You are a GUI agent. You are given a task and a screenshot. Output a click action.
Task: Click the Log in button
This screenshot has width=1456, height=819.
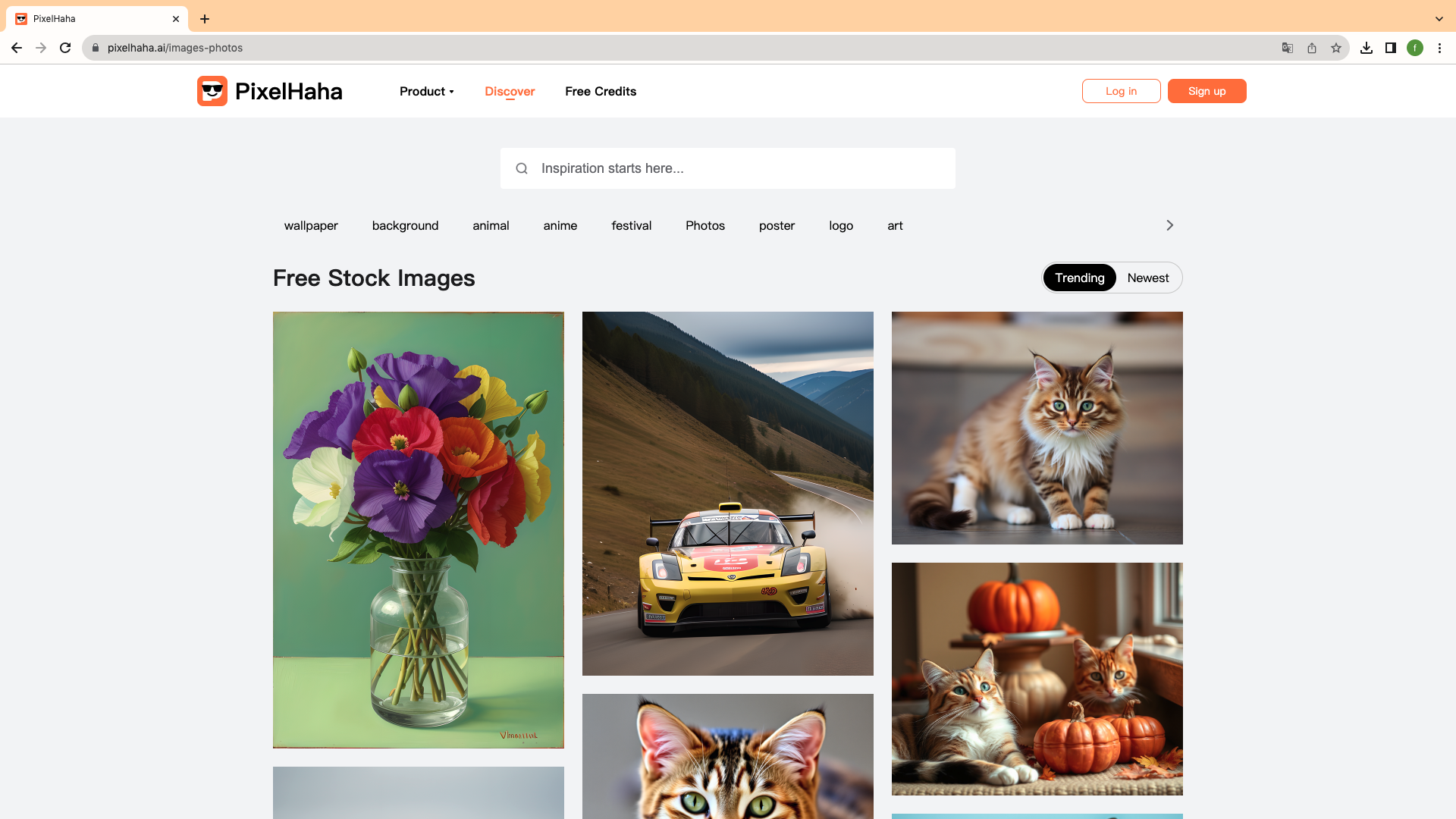tap(1121, 91)
